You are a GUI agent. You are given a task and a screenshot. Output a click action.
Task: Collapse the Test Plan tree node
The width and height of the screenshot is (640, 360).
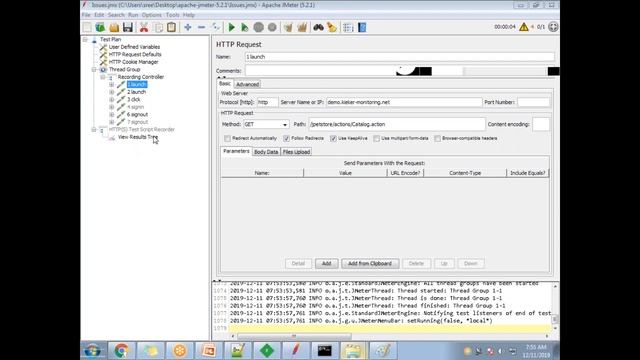click(x=85, y=40)
